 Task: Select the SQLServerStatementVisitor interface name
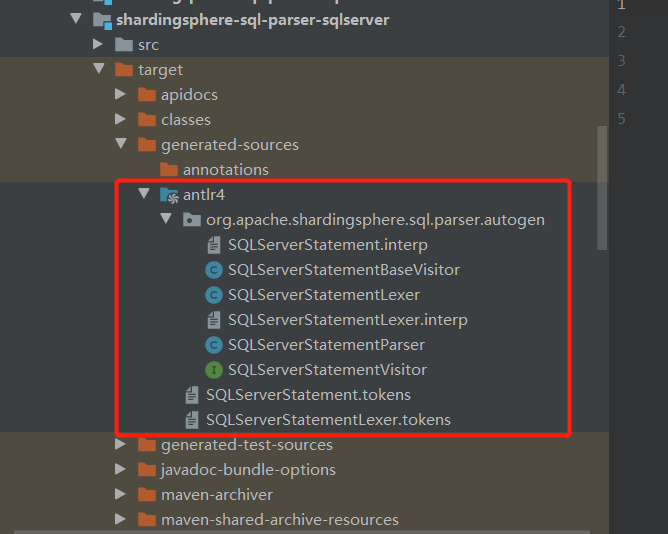point(327,370)
